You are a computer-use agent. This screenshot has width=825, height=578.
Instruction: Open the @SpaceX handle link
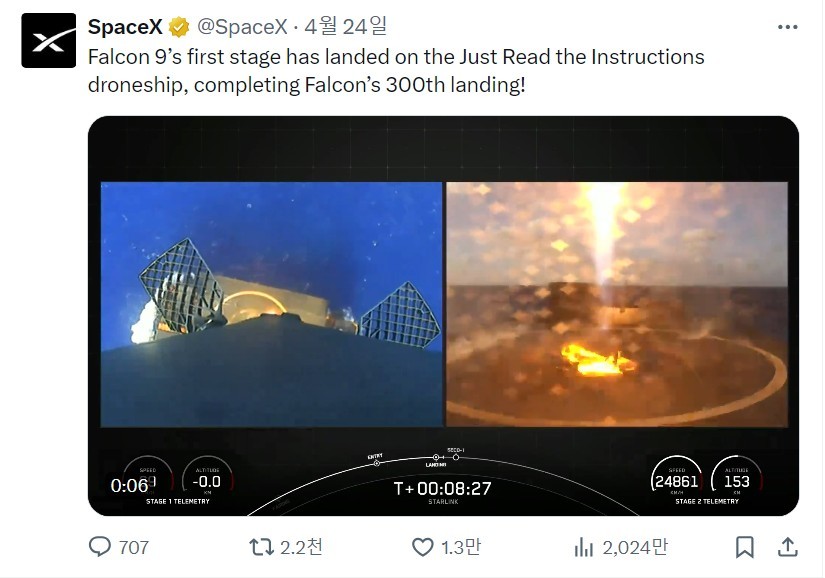(242, 27)
